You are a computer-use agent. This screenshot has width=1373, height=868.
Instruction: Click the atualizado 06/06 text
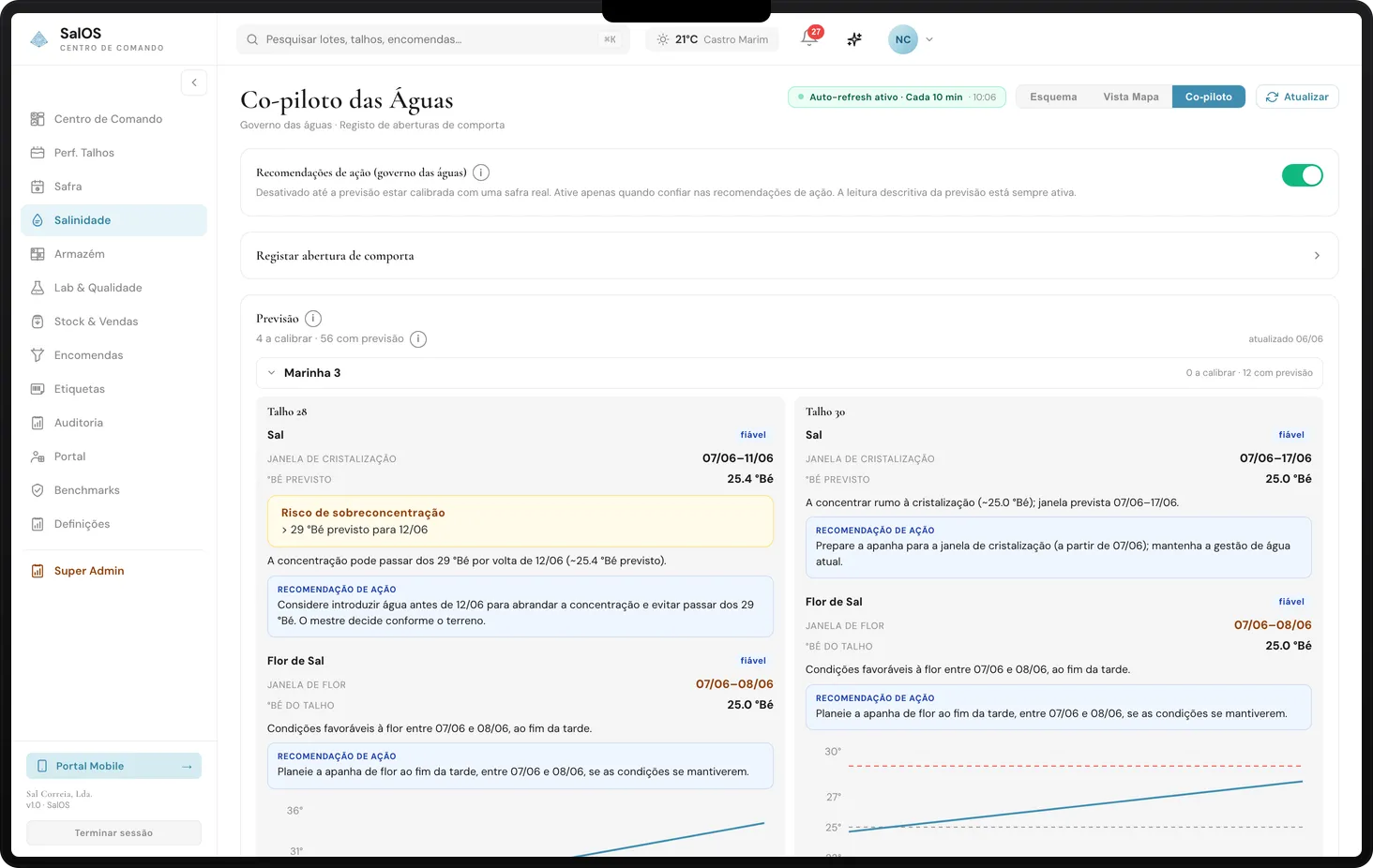coord(1286,339)
